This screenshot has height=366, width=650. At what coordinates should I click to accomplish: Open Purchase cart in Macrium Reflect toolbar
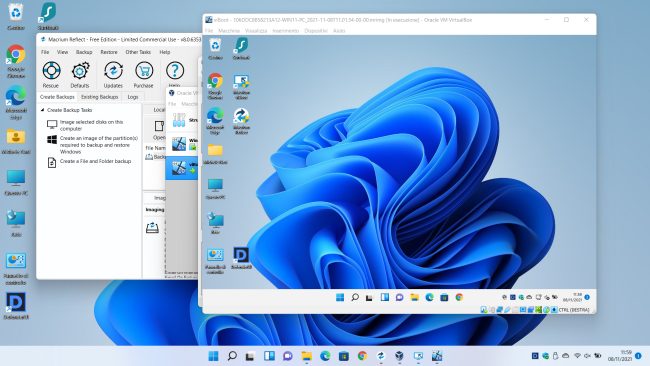coord(143,75)
